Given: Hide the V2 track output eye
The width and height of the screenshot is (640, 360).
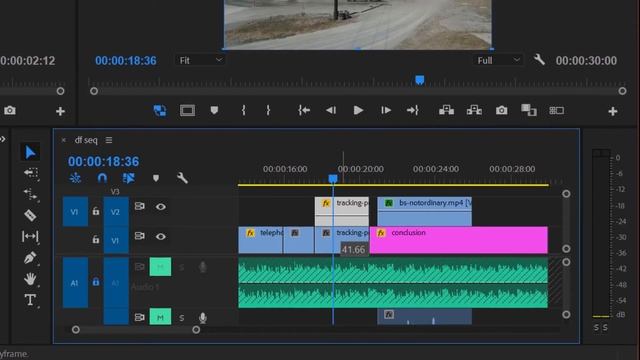Looking at the screenshot, I should point(160,207).
